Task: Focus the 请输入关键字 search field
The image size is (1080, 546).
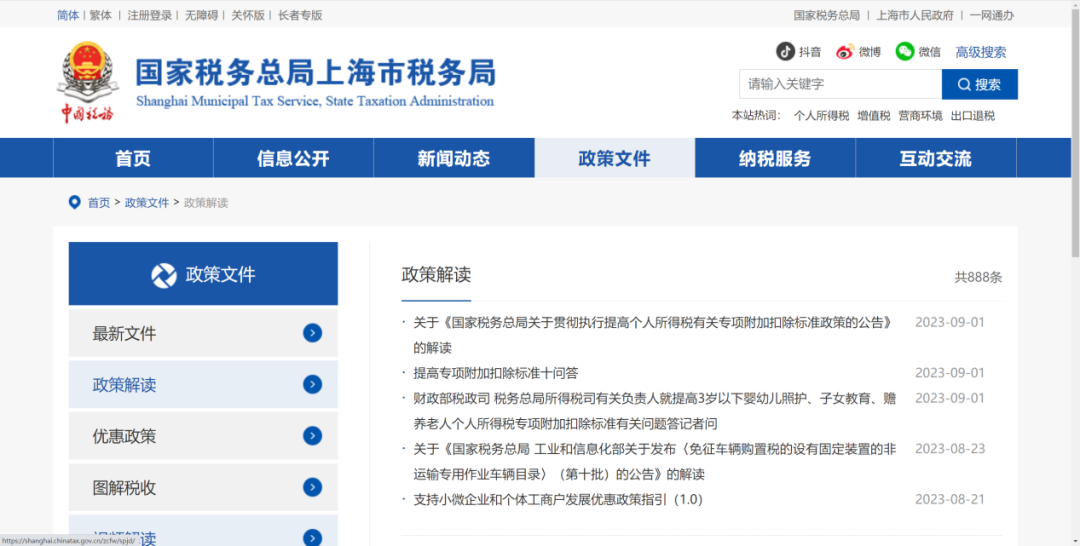Action: pos(840,84)
